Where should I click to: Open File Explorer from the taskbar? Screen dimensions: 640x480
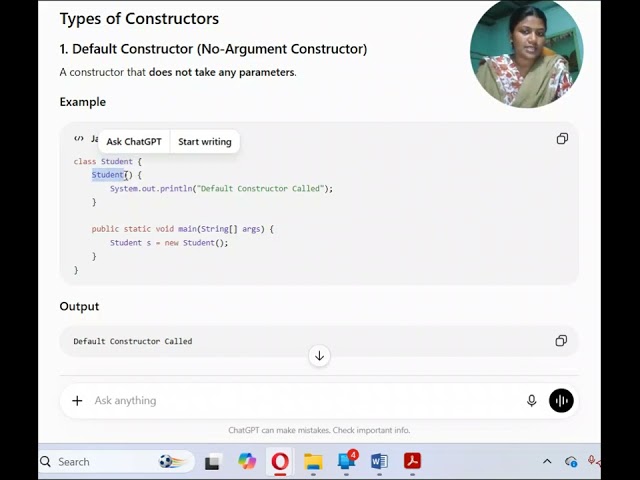point(313,462)
